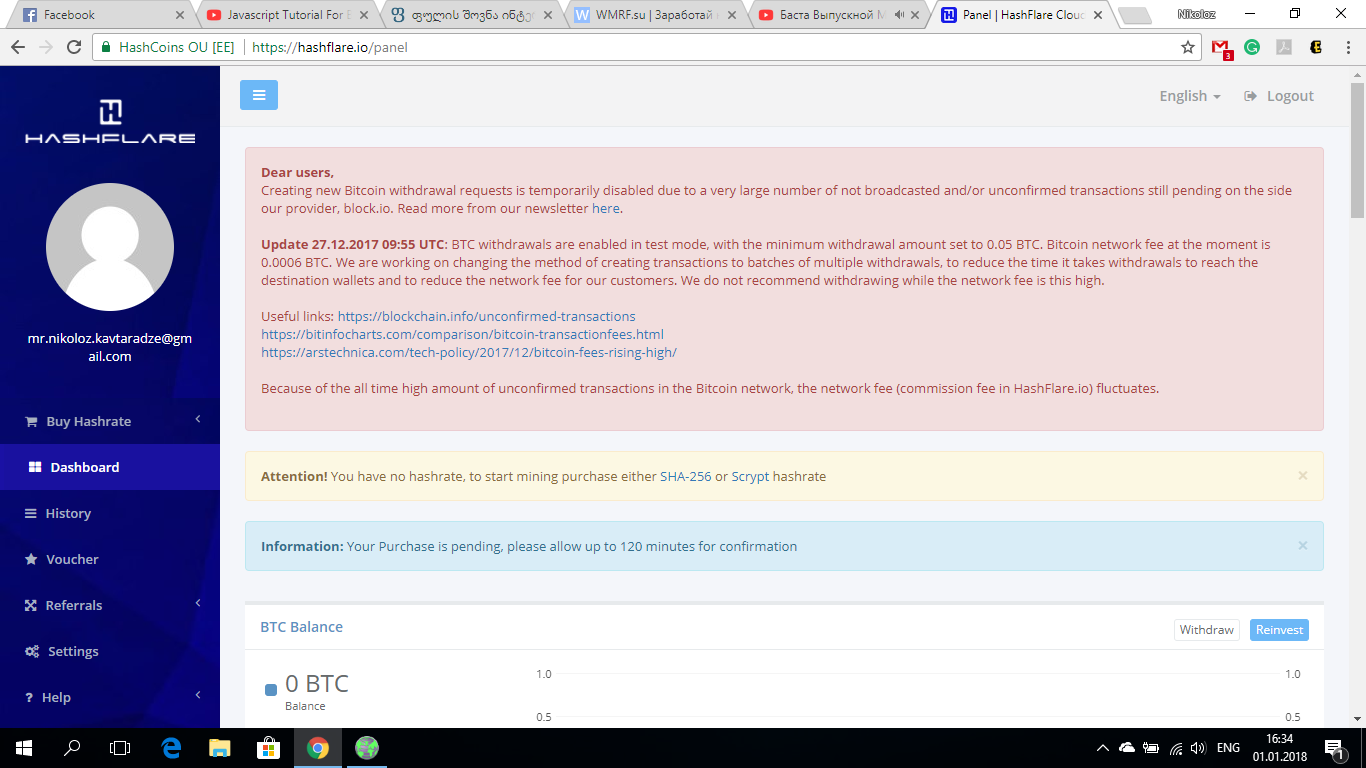
Task: Open the Buy Hashrate cart menu
Action: 78,421
